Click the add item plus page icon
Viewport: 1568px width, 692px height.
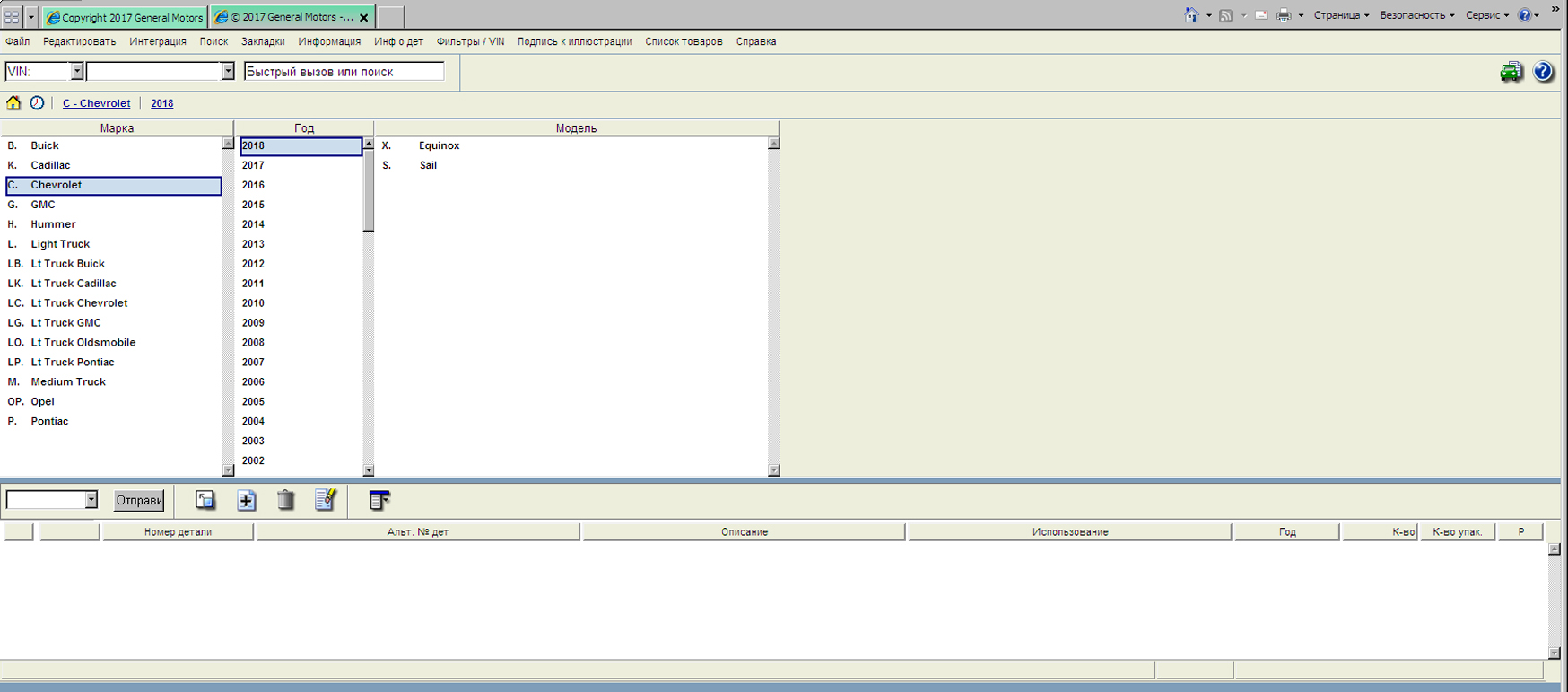click(x=247, y=500)
